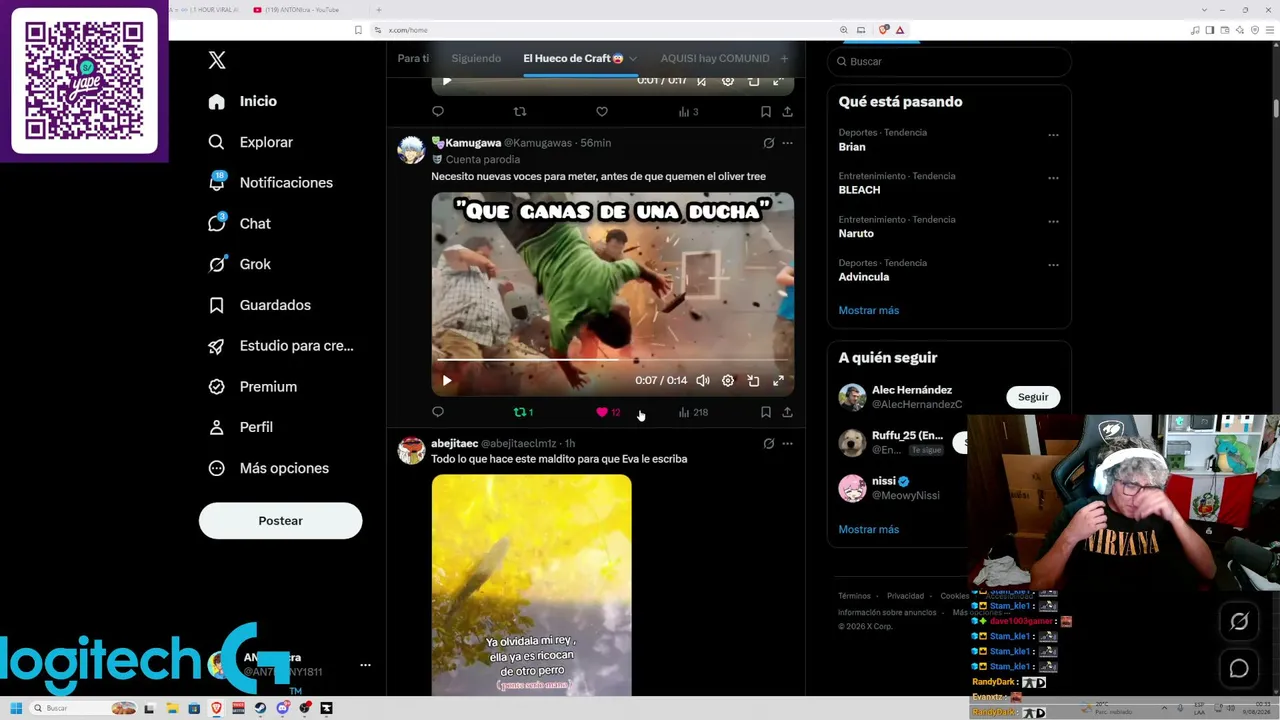Viewport: 1280px width, 720px height.
Task: Click the Buscar search field on X
Action: pos(949,61)
